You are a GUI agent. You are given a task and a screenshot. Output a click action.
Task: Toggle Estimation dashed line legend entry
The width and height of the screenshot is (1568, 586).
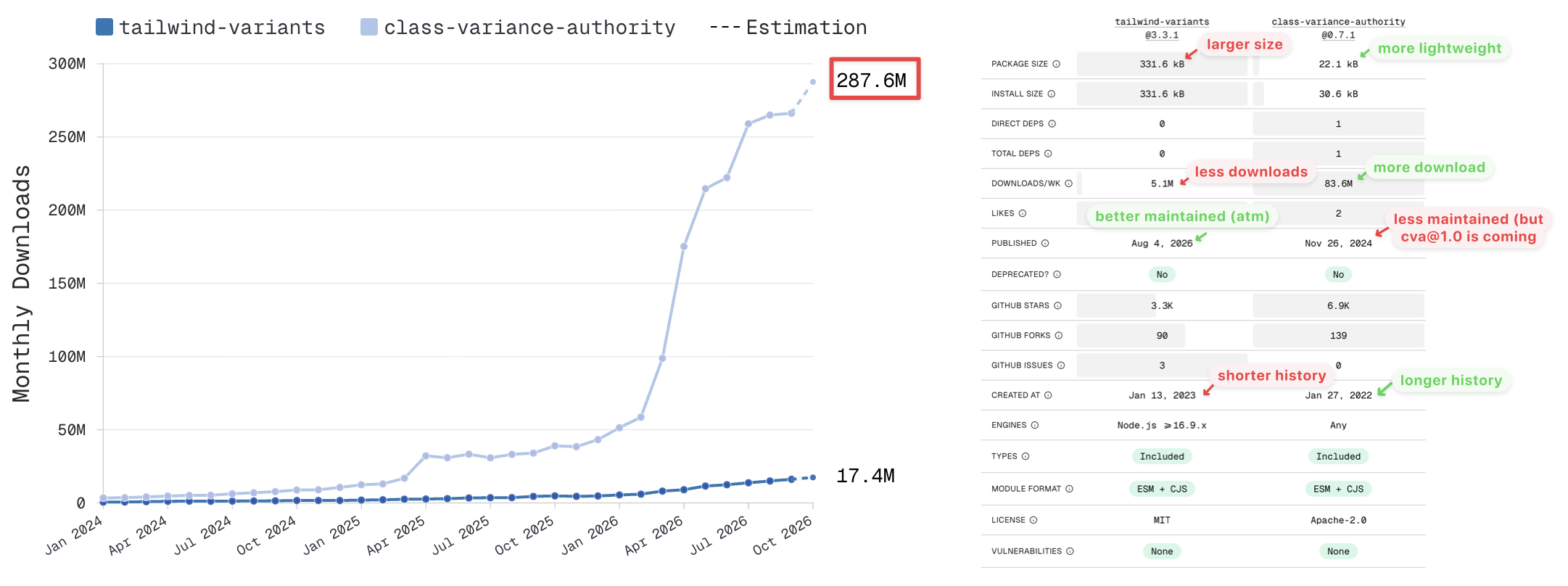click(788, 28)
